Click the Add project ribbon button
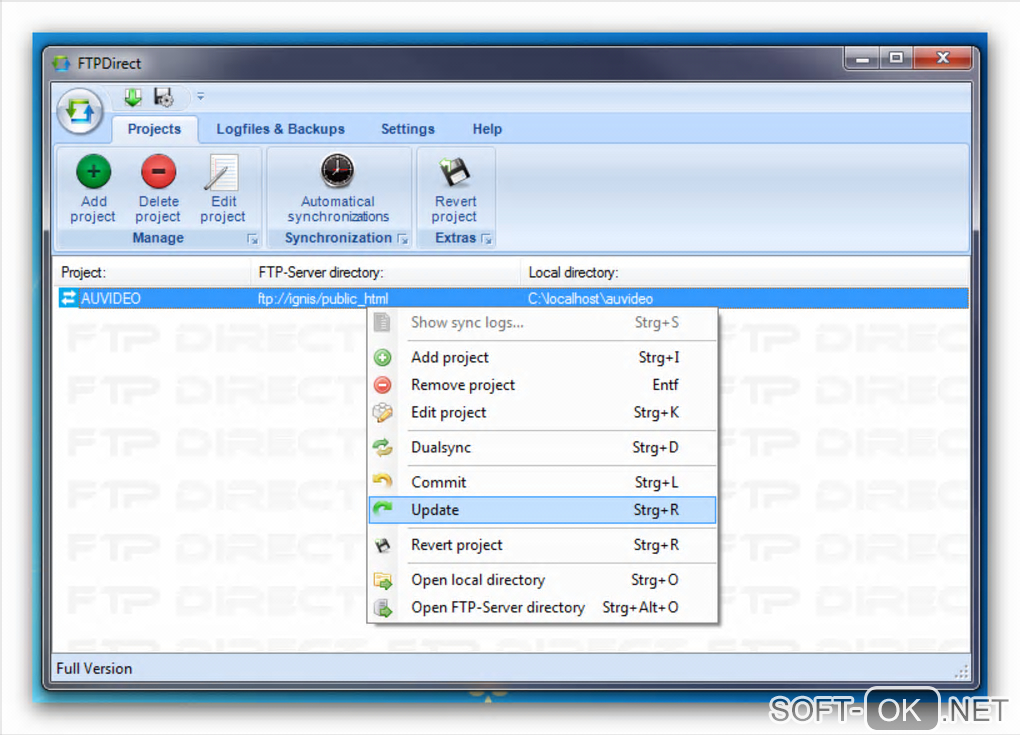 coord(93,189)
